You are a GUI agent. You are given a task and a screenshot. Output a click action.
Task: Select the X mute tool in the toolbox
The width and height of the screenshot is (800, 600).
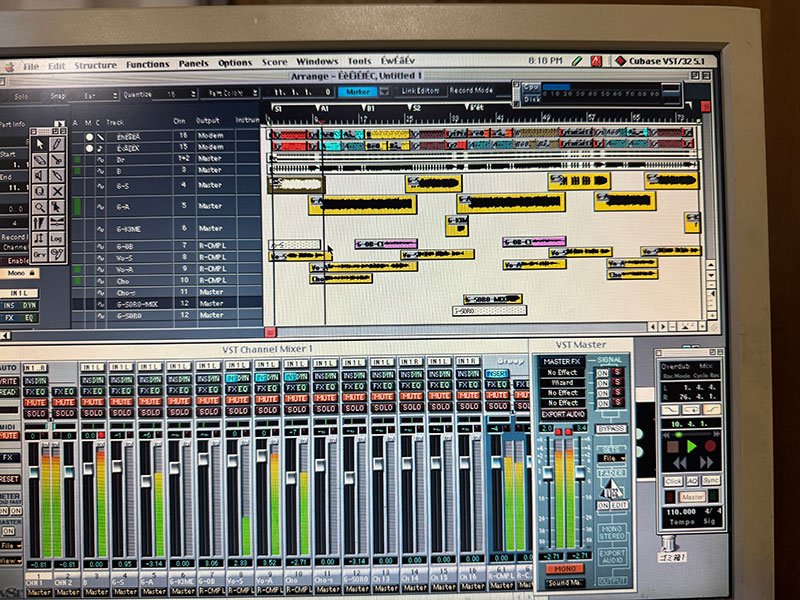[x=57, y=192]
